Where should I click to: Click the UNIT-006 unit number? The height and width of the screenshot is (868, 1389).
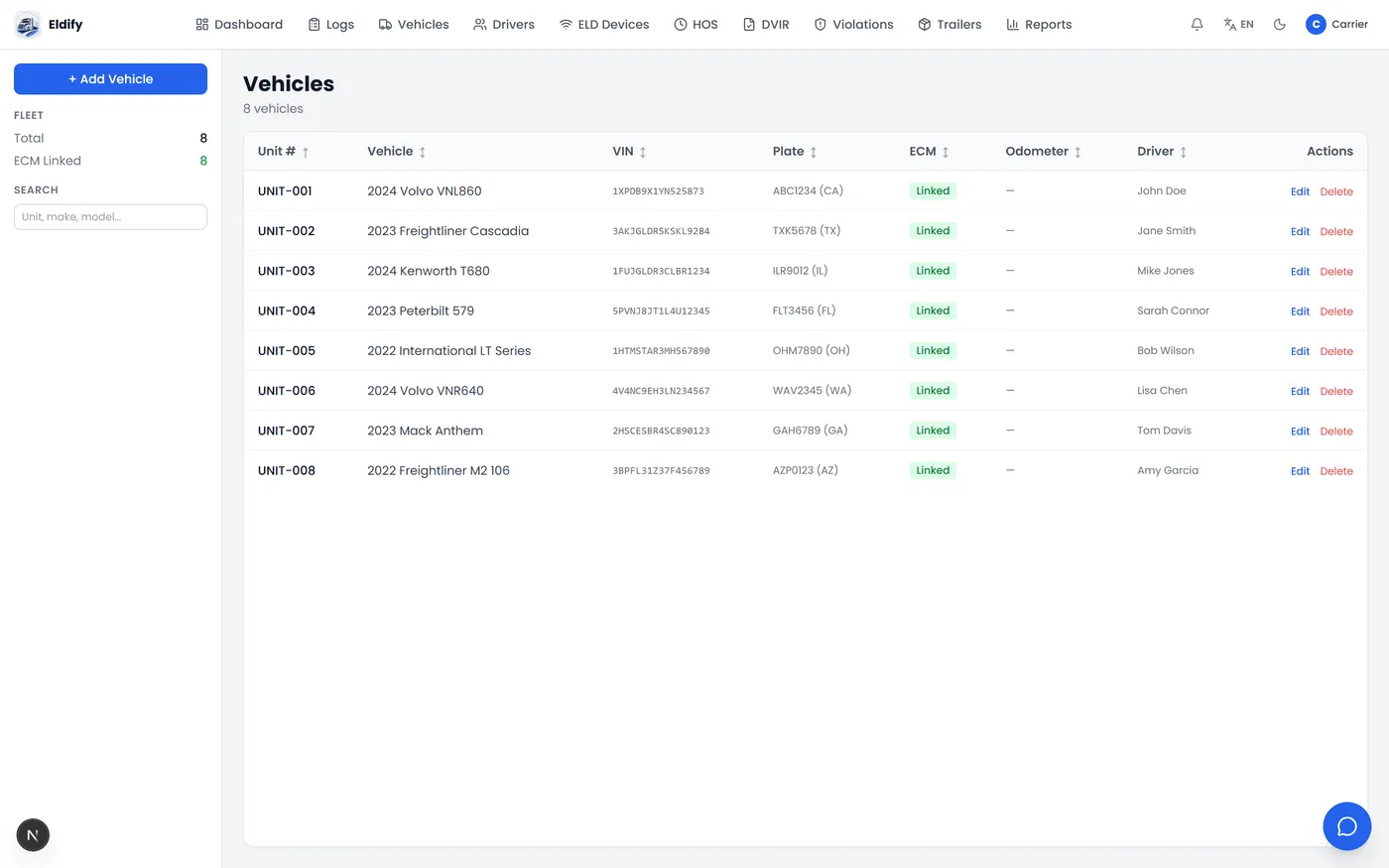click(287, 391)
